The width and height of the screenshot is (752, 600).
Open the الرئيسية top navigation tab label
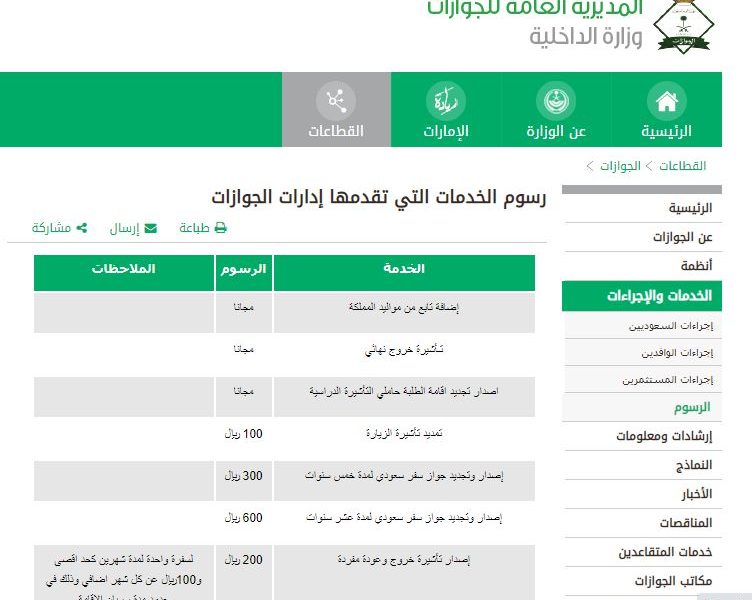(x=667, y=131)
